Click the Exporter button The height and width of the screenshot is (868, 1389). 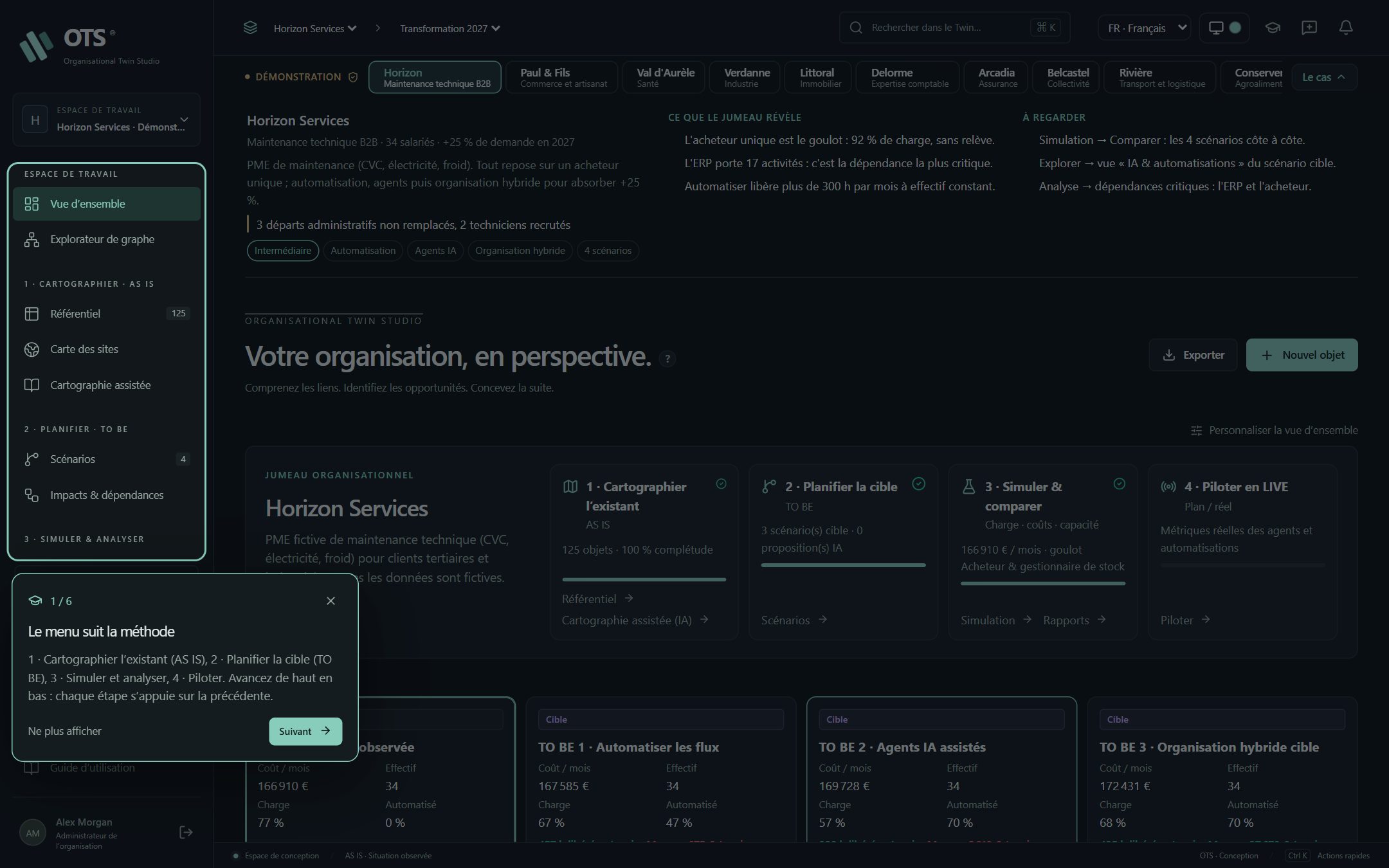[1193, 355]
